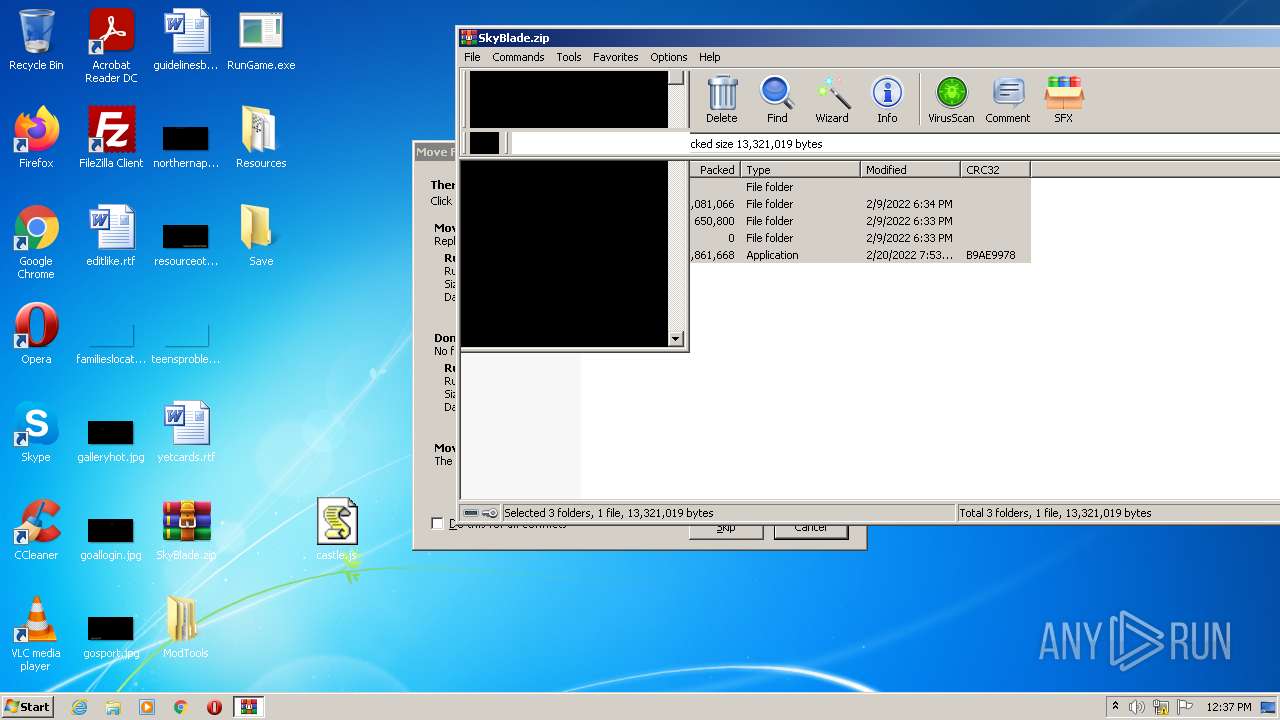The image size is (1280, 720).
Task: Show archive Info from toolbar
Action: coord(887,100)
